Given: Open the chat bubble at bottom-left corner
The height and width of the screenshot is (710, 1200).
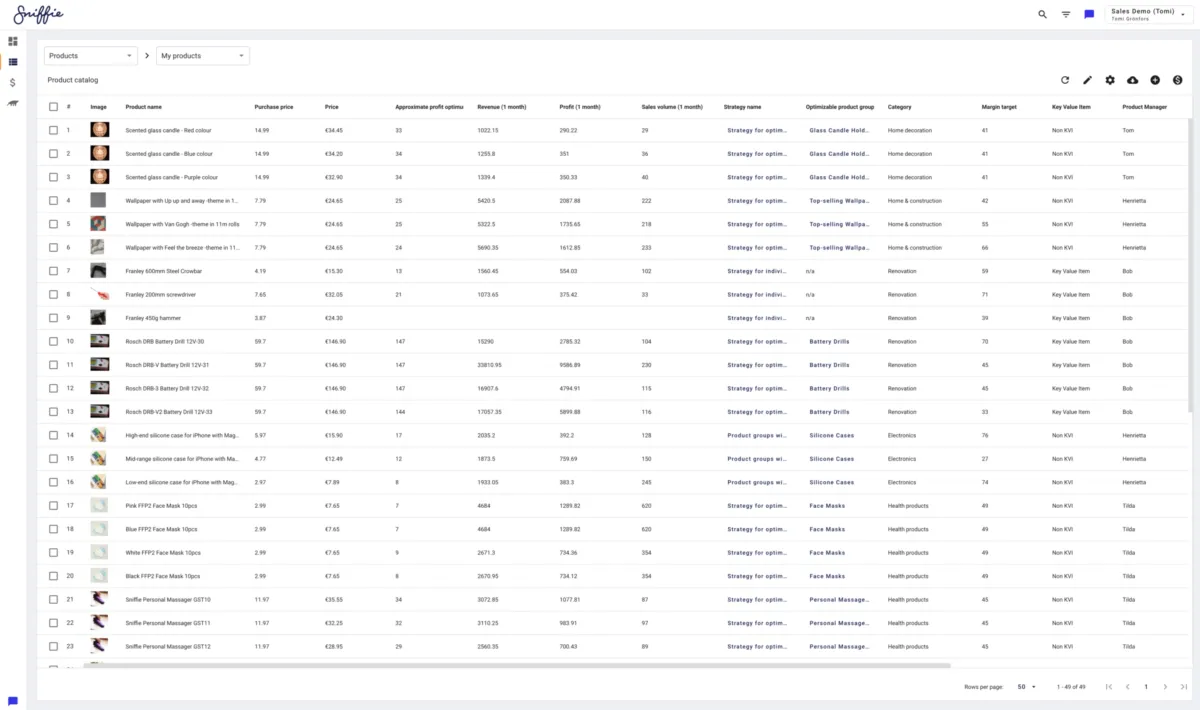Looking at the screenshot, I should pyautogui.click(x=13, y=701).
